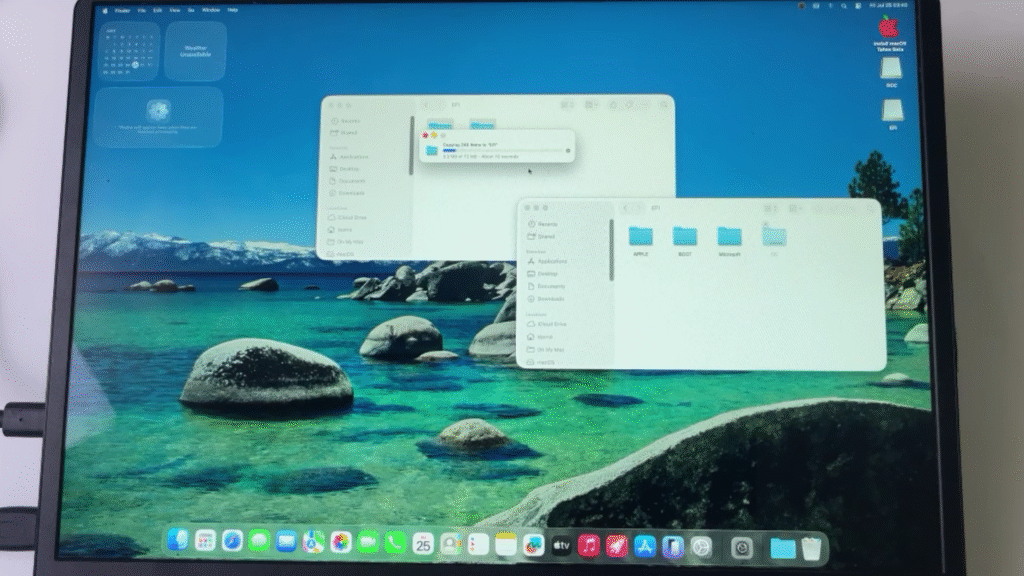Open the File menu in menu bar
The image size is (1024, 576).
pos(143,10)
